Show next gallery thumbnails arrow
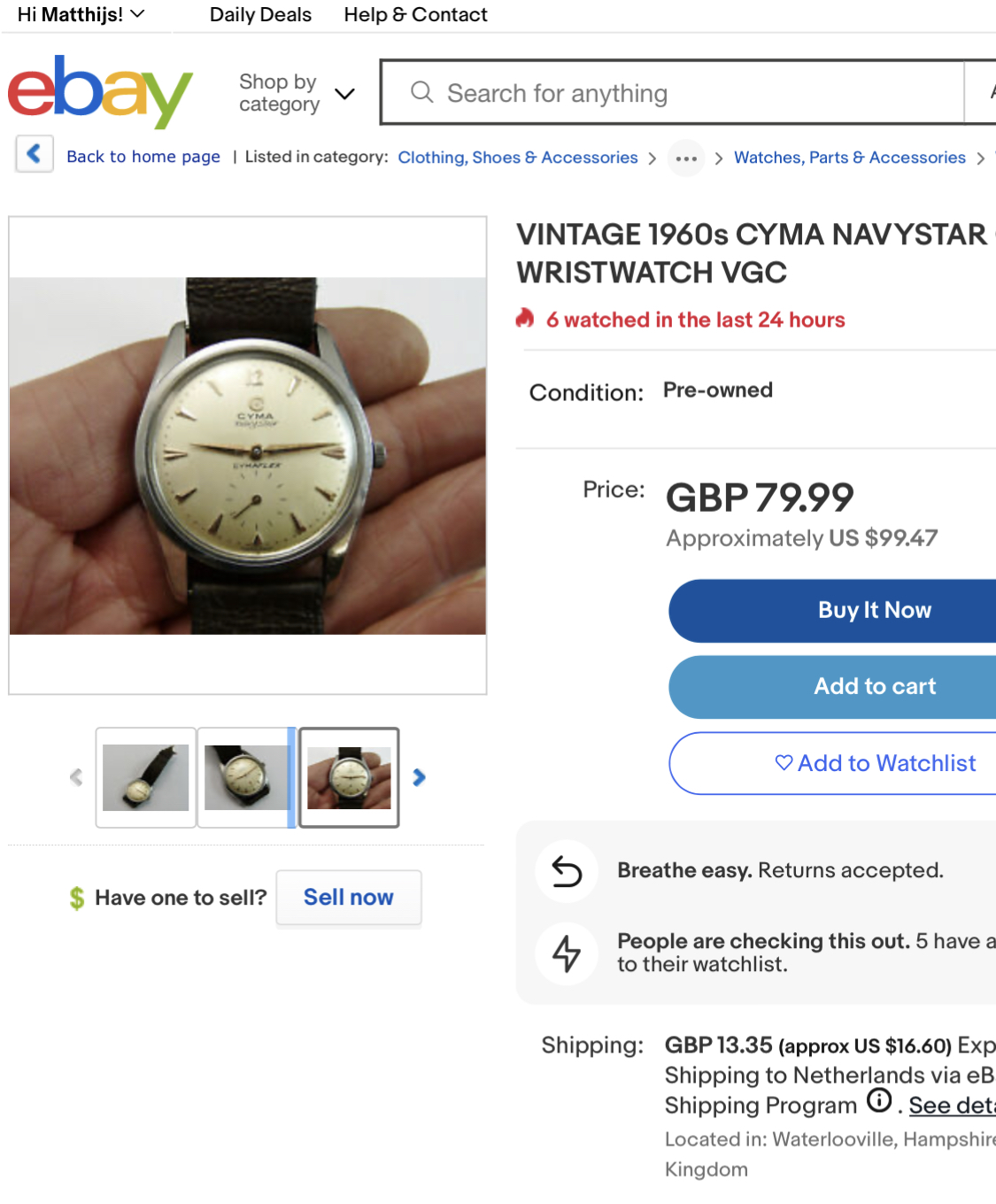This screenshot has height=1204, width=996. pos(419,777)
